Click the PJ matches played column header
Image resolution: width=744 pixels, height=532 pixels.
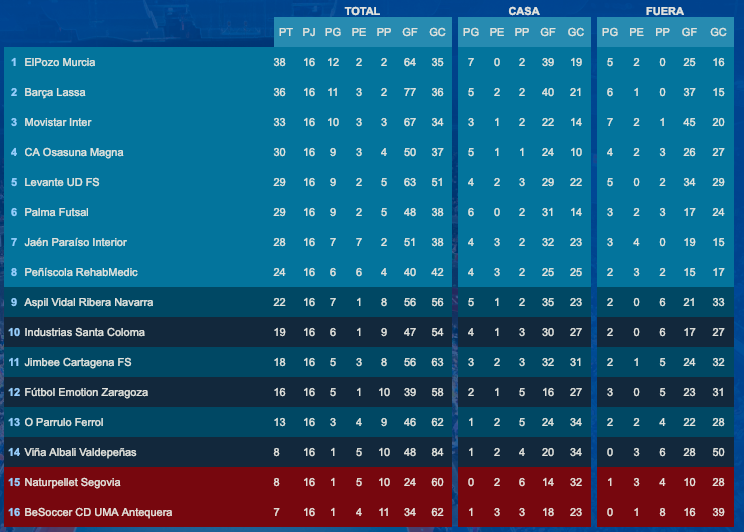(x=309, y=32)
